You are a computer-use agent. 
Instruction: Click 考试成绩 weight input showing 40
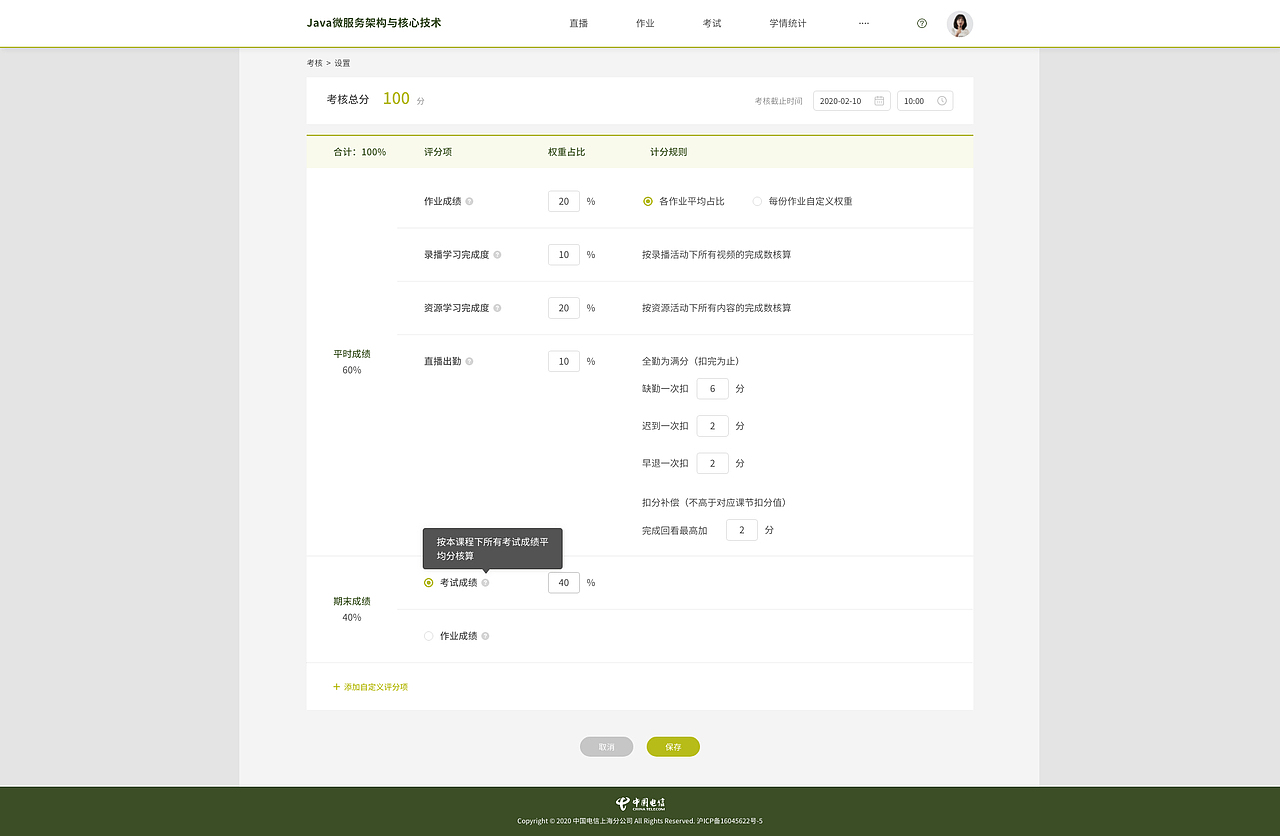point(564,582)
